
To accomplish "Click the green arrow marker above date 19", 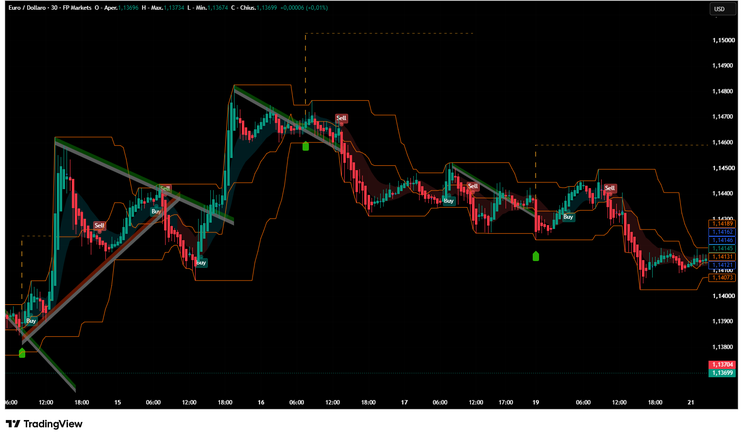I will point(536,256).
